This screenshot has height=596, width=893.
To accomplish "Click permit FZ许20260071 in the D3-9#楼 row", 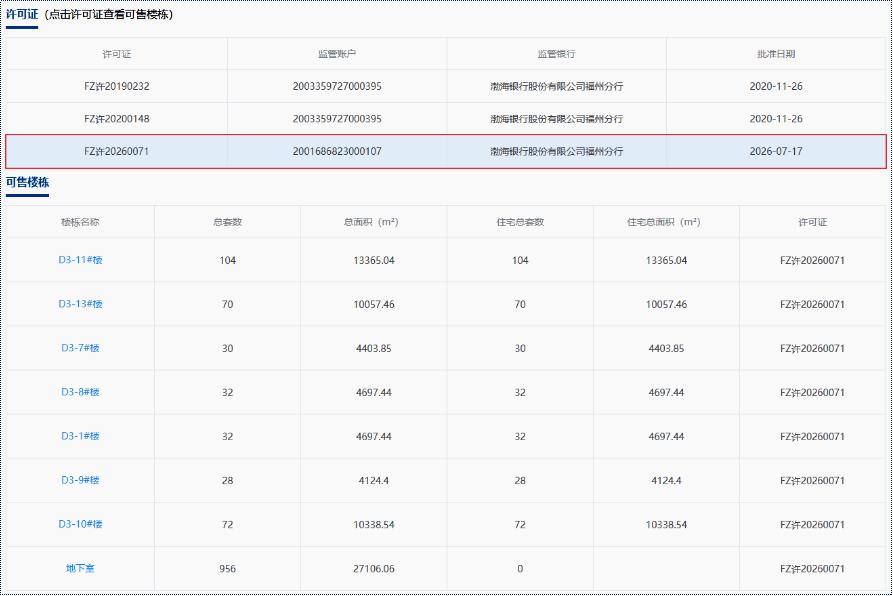I will click(x=812, y=480).
